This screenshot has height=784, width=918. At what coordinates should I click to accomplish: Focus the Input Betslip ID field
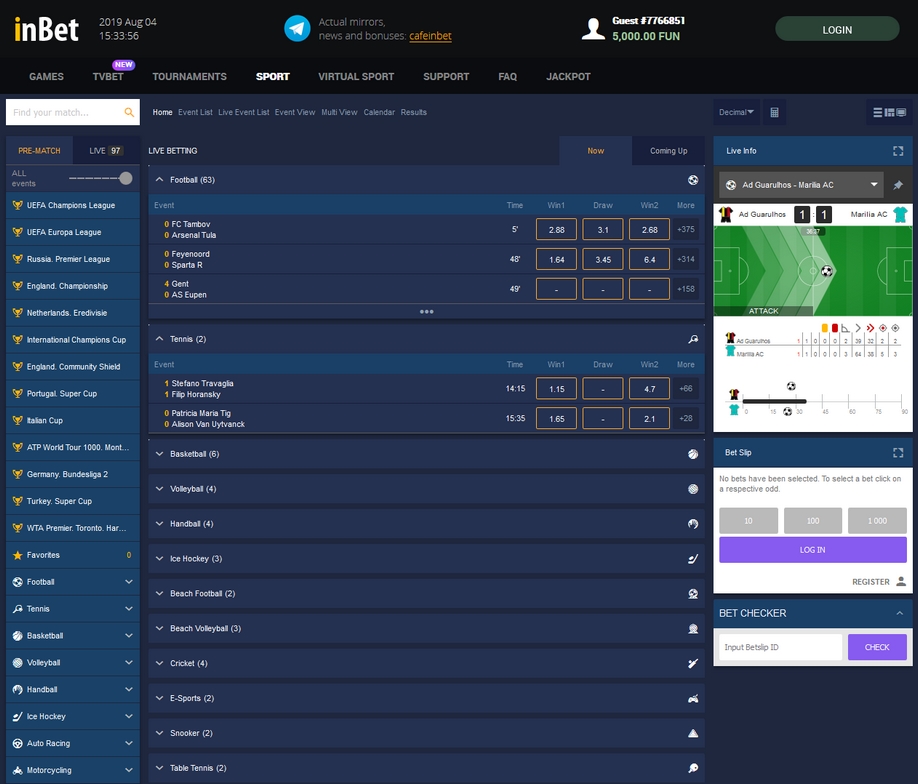tap(780, 647)
